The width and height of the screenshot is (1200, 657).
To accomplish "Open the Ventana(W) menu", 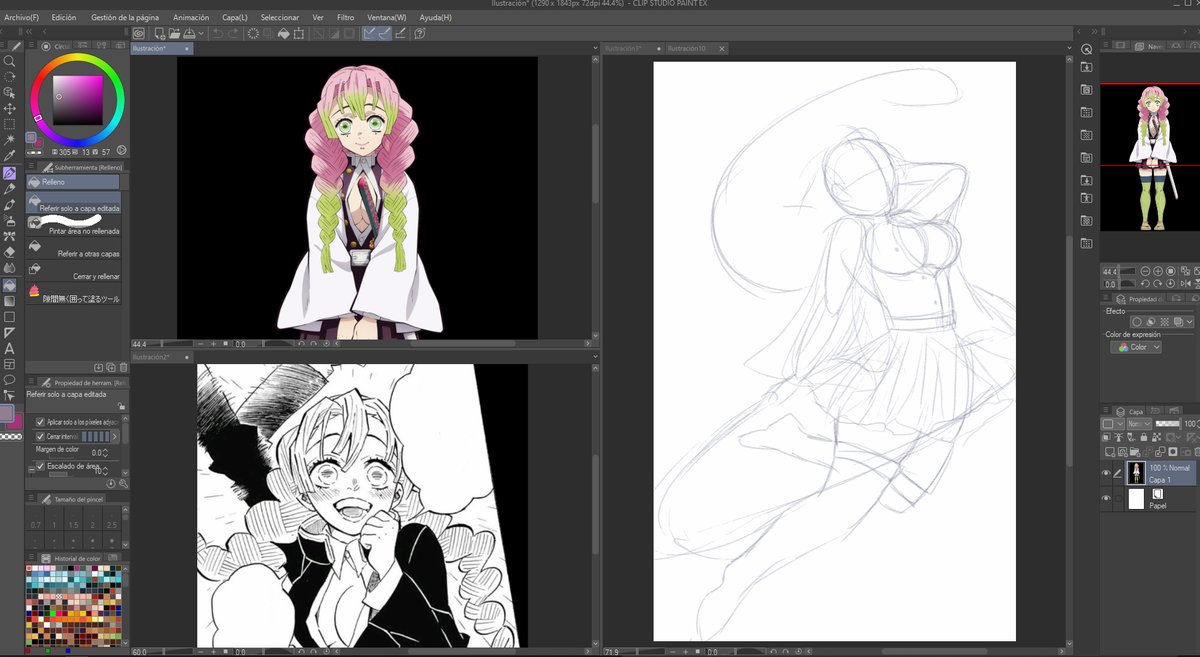I will tap(387, 17).
